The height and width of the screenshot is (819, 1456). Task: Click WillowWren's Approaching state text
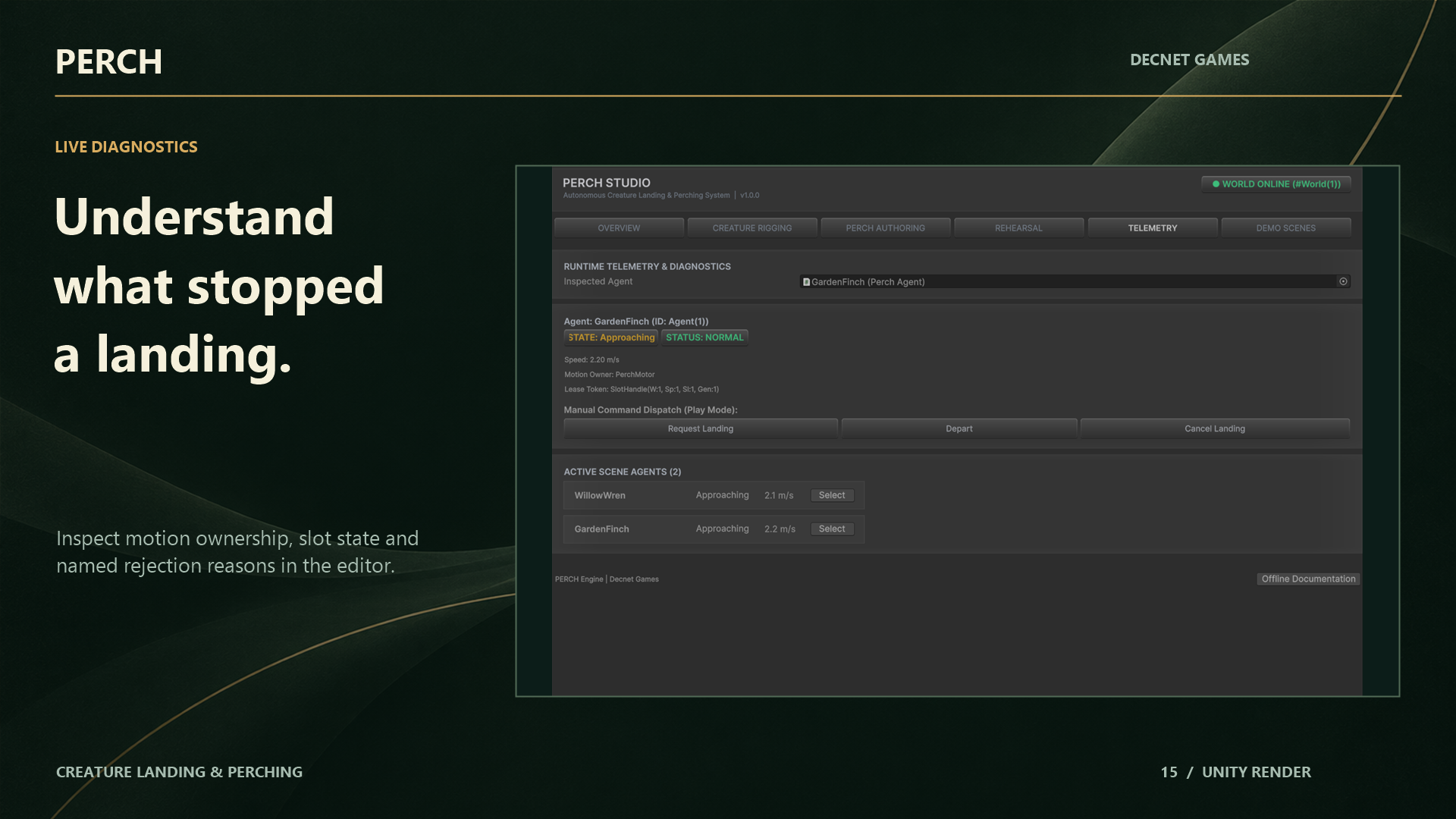[x=722, y=495]
